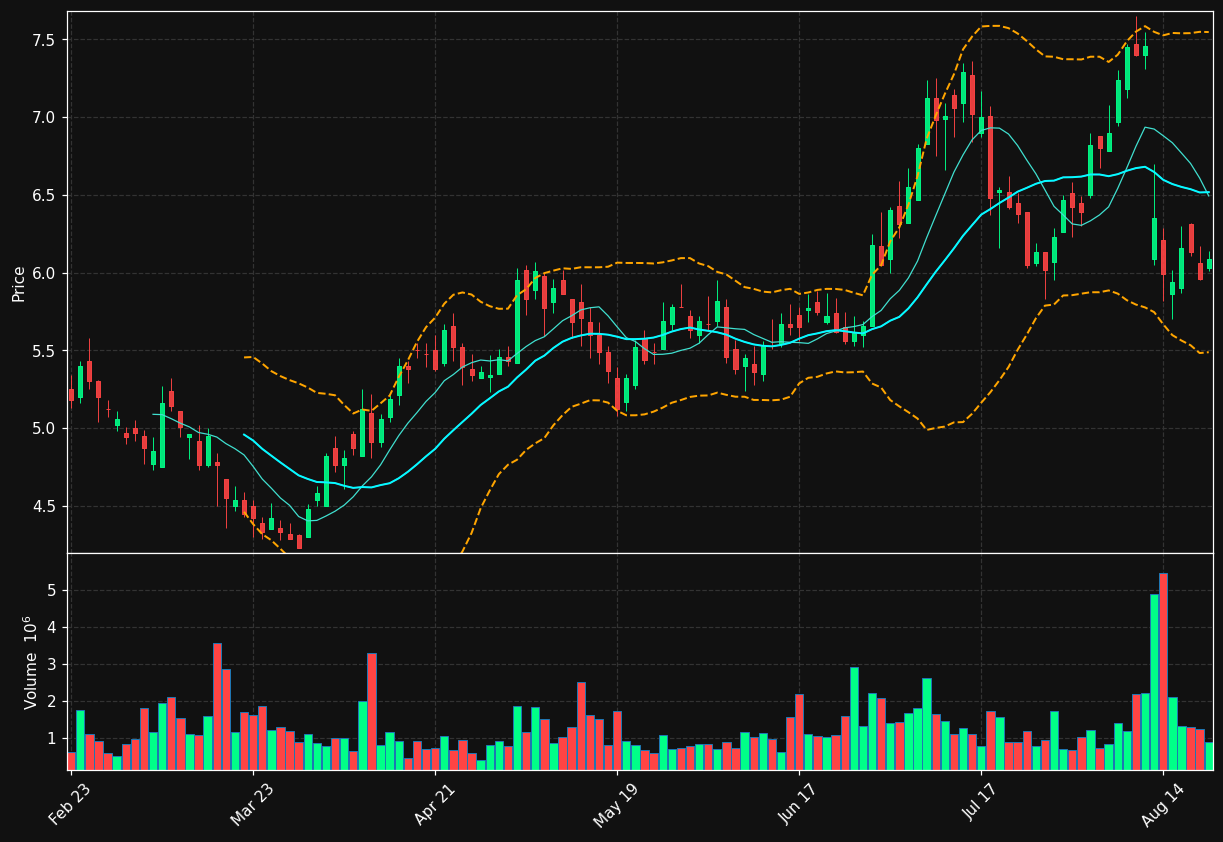Click the 5.0 price axis label

[44, 429]
